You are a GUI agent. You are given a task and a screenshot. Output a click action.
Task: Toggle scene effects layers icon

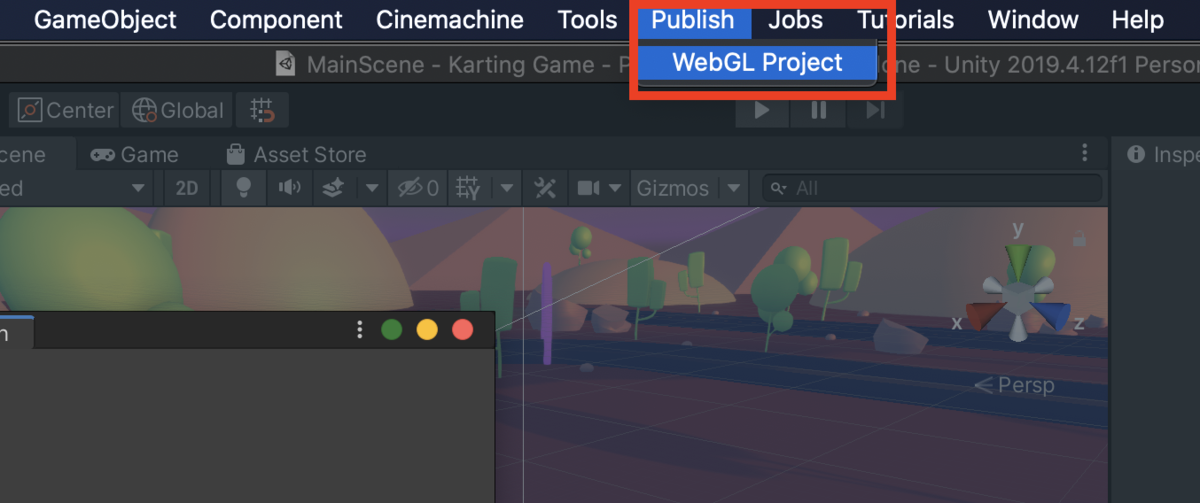[335, 188]
